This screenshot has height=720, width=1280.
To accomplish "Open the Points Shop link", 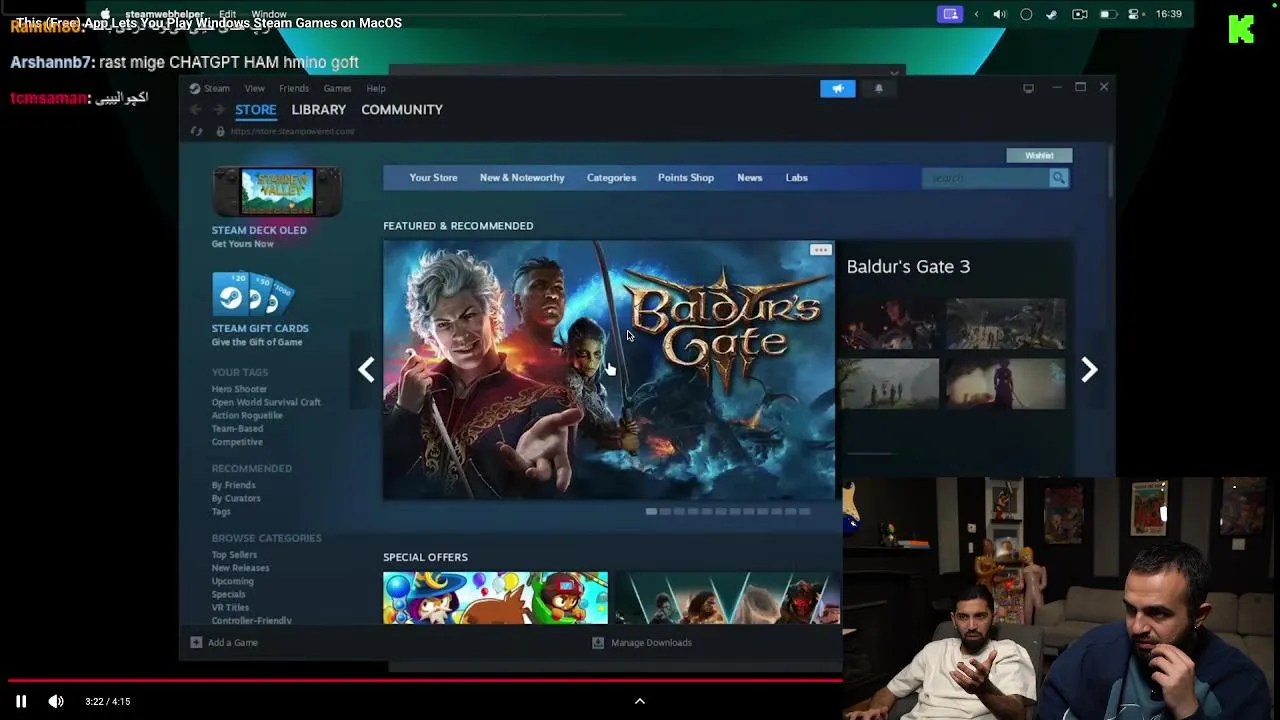I will click(x=686, y=178).
